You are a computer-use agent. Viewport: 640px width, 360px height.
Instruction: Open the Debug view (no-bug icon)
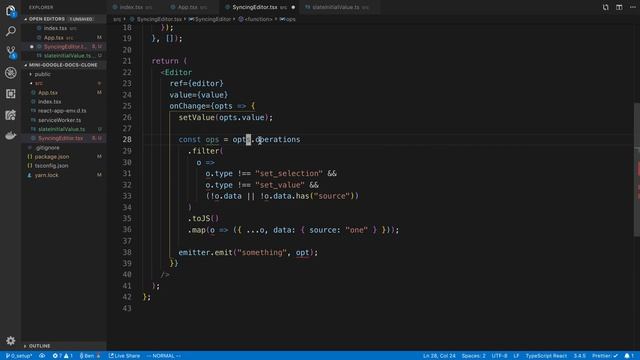coord(11,73)
